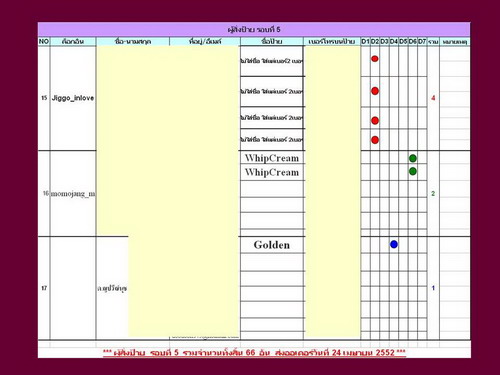Screen dimensions: 500x375
Task: Select the second WhipCream cell
Action: click(272, 172)
